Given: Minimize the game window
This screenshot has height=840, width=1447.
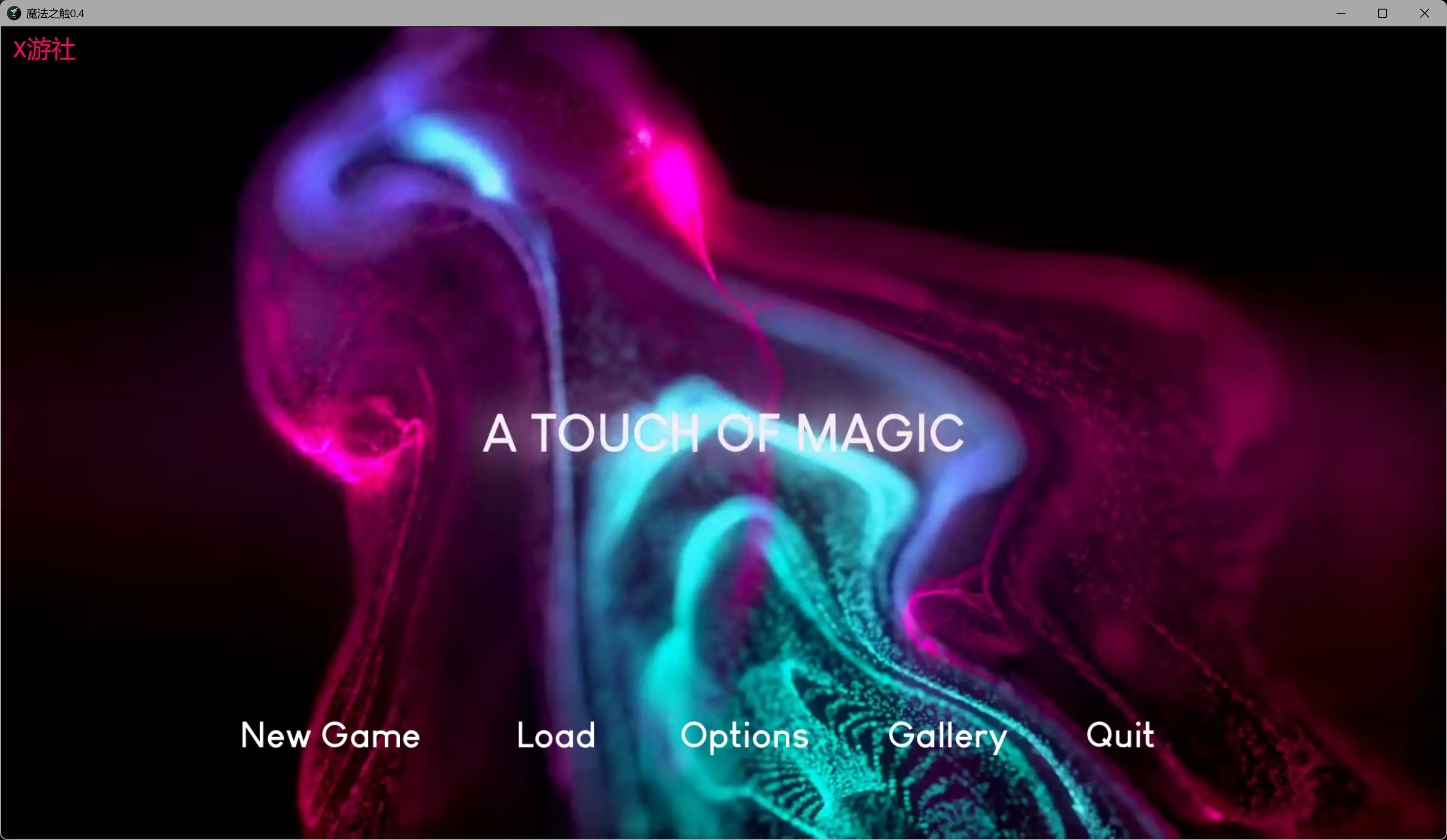Looking at the screenshot, I should click(x=1341, y=13).
